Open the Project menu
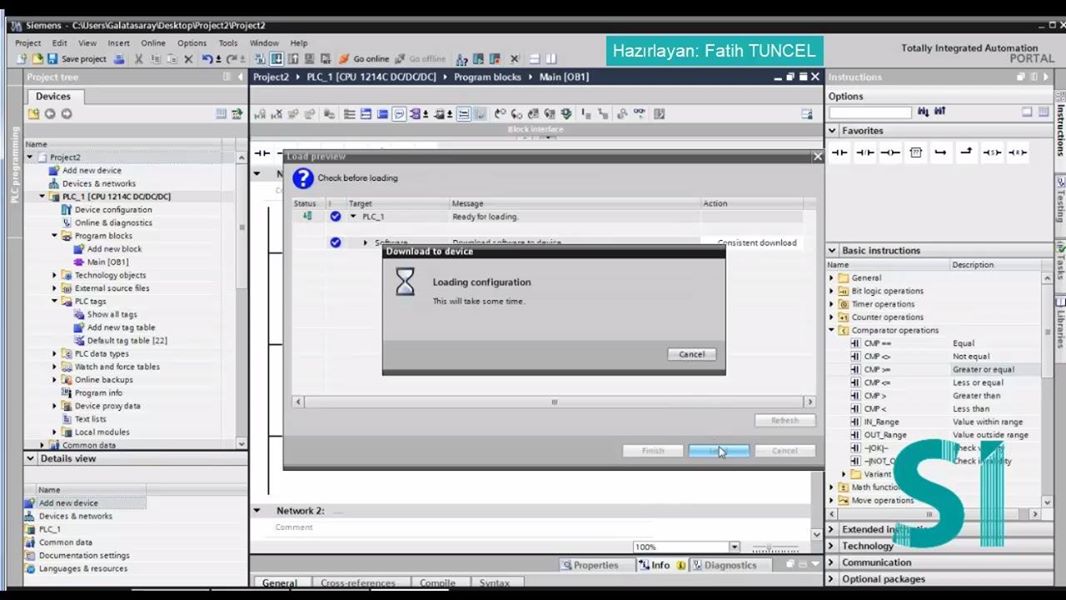1066x600 pixels. (28, 43)
